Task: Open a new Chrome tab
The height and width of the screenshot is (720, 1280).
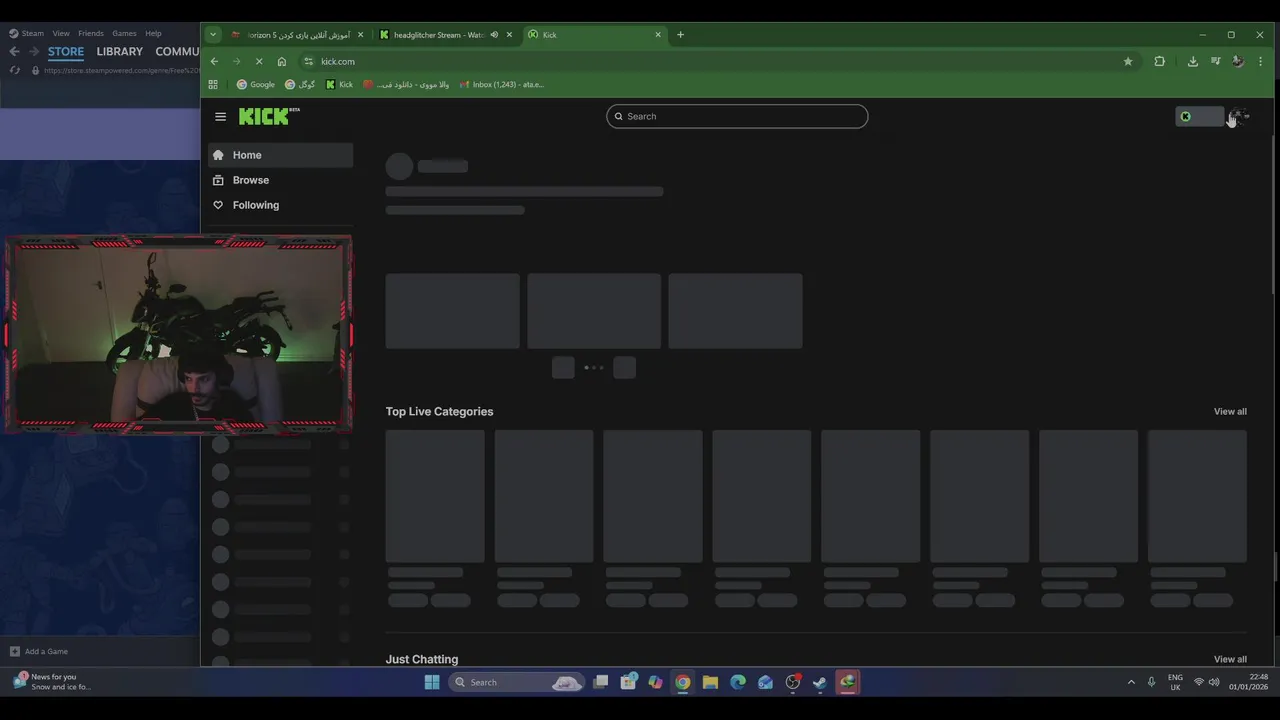Action: [680, 35]
